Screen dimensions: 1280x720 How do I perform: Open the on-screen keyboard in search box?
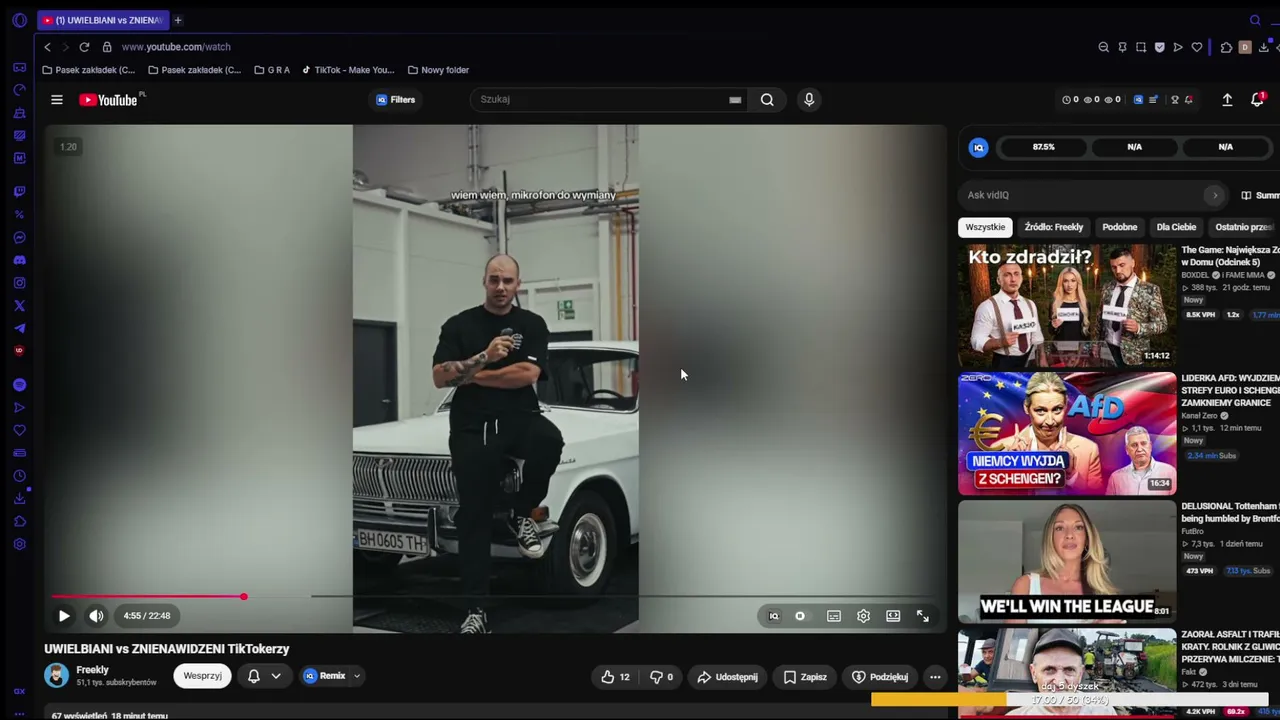point(735,100)
